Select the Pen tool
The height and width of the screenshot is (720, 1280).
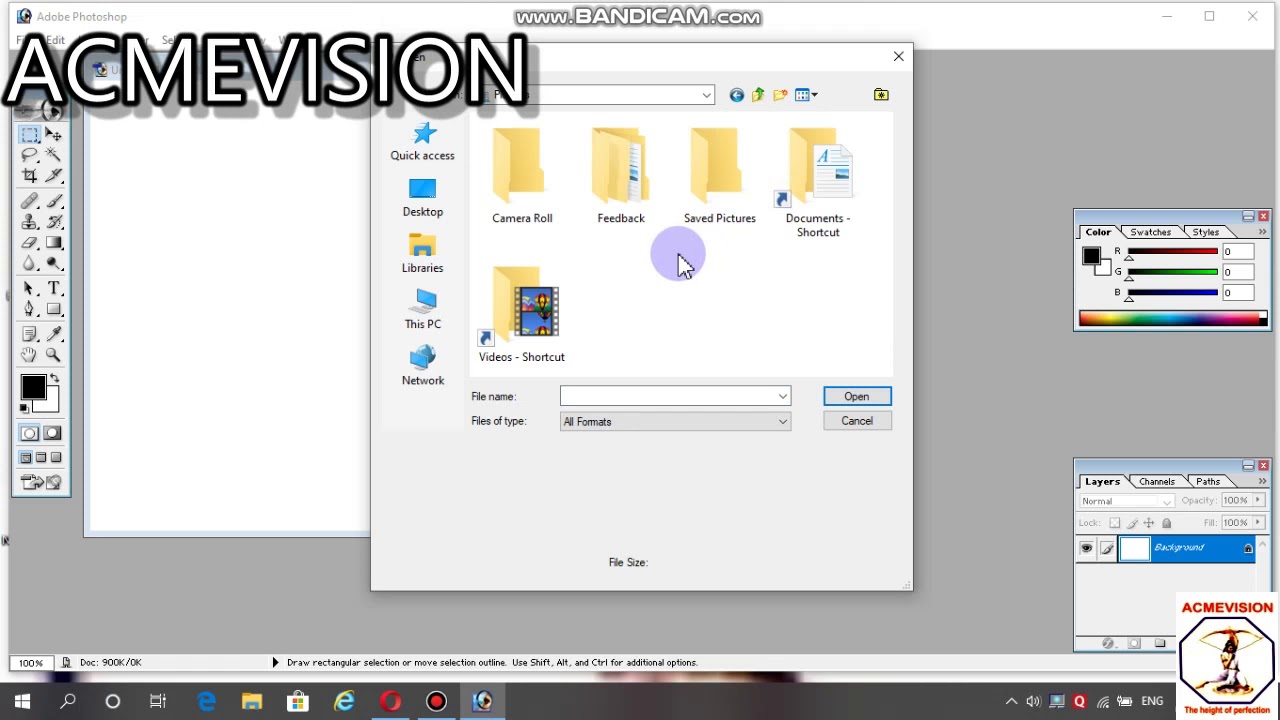click(29, 309)
